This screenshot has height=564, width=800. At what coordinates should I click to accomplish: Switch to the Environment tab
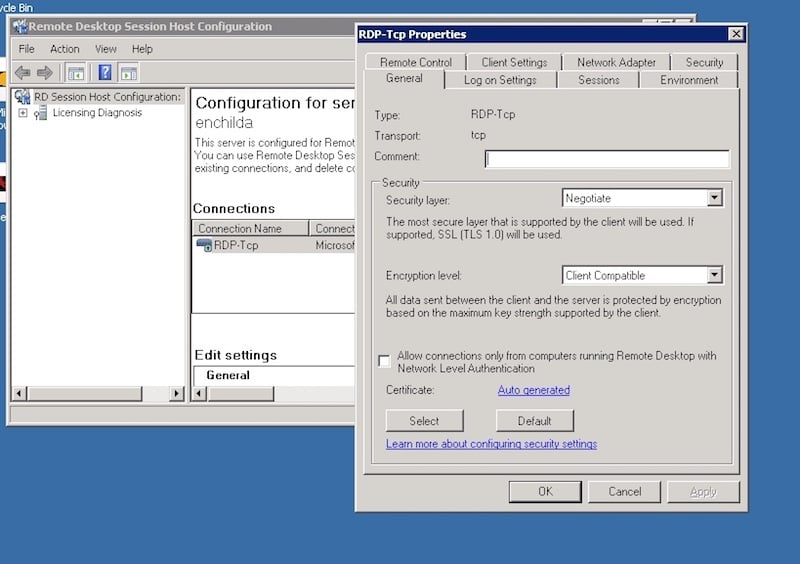pyautogui.click(x=689, y=80)
